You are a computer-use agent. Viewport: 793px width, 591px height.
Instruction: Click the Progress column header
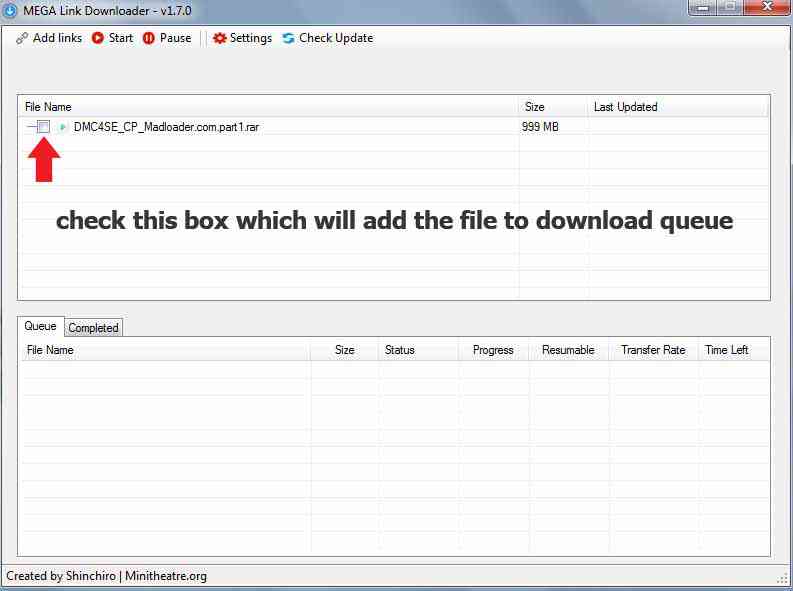(x=493, y=350)
